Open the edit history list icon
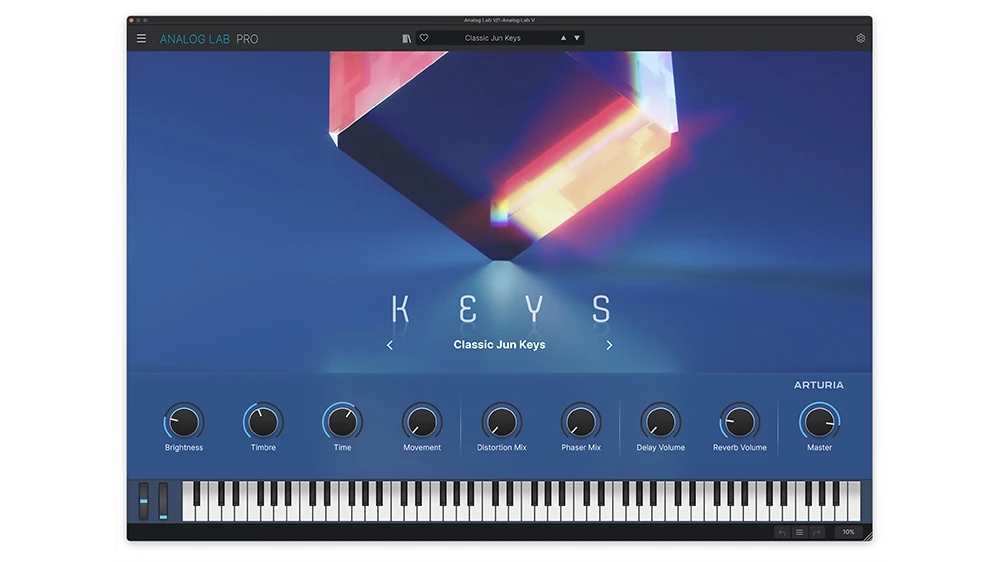This screenshot has height=562, width=1000. pyautogui.click(x=799, y=532)
